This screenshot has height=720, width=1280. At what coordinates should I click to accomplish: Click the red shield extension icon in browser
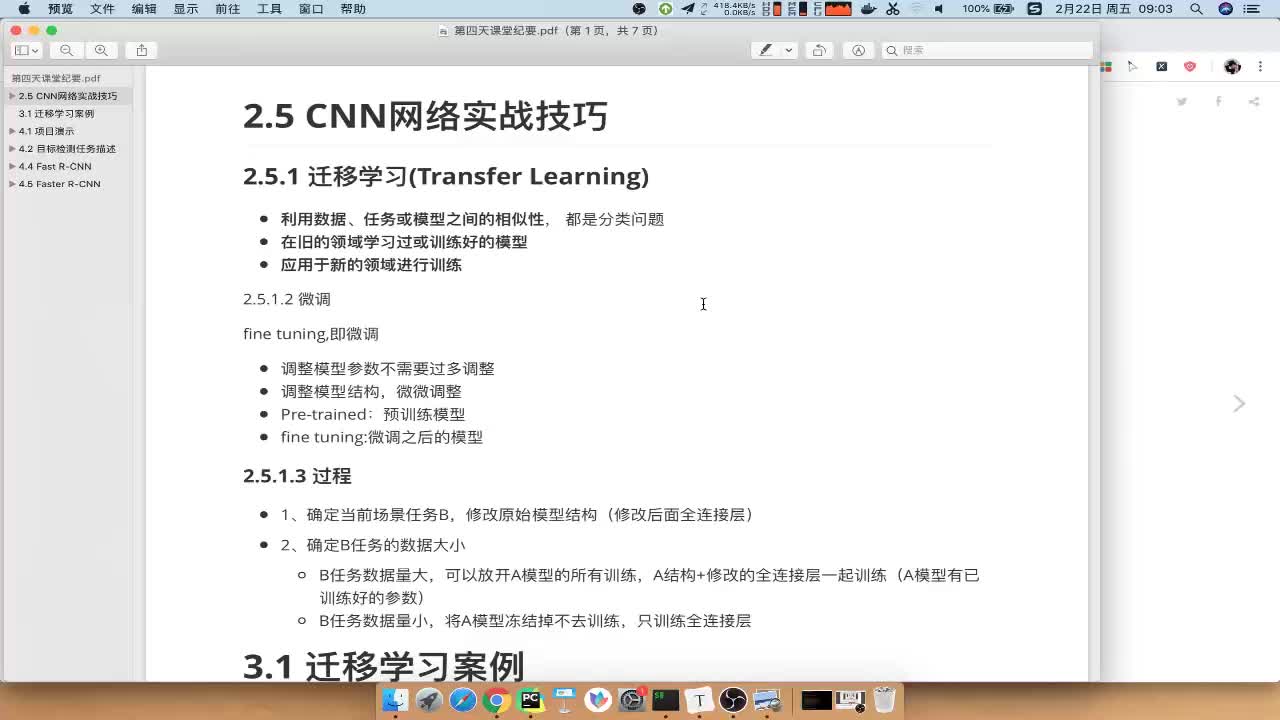(1190, 66)
